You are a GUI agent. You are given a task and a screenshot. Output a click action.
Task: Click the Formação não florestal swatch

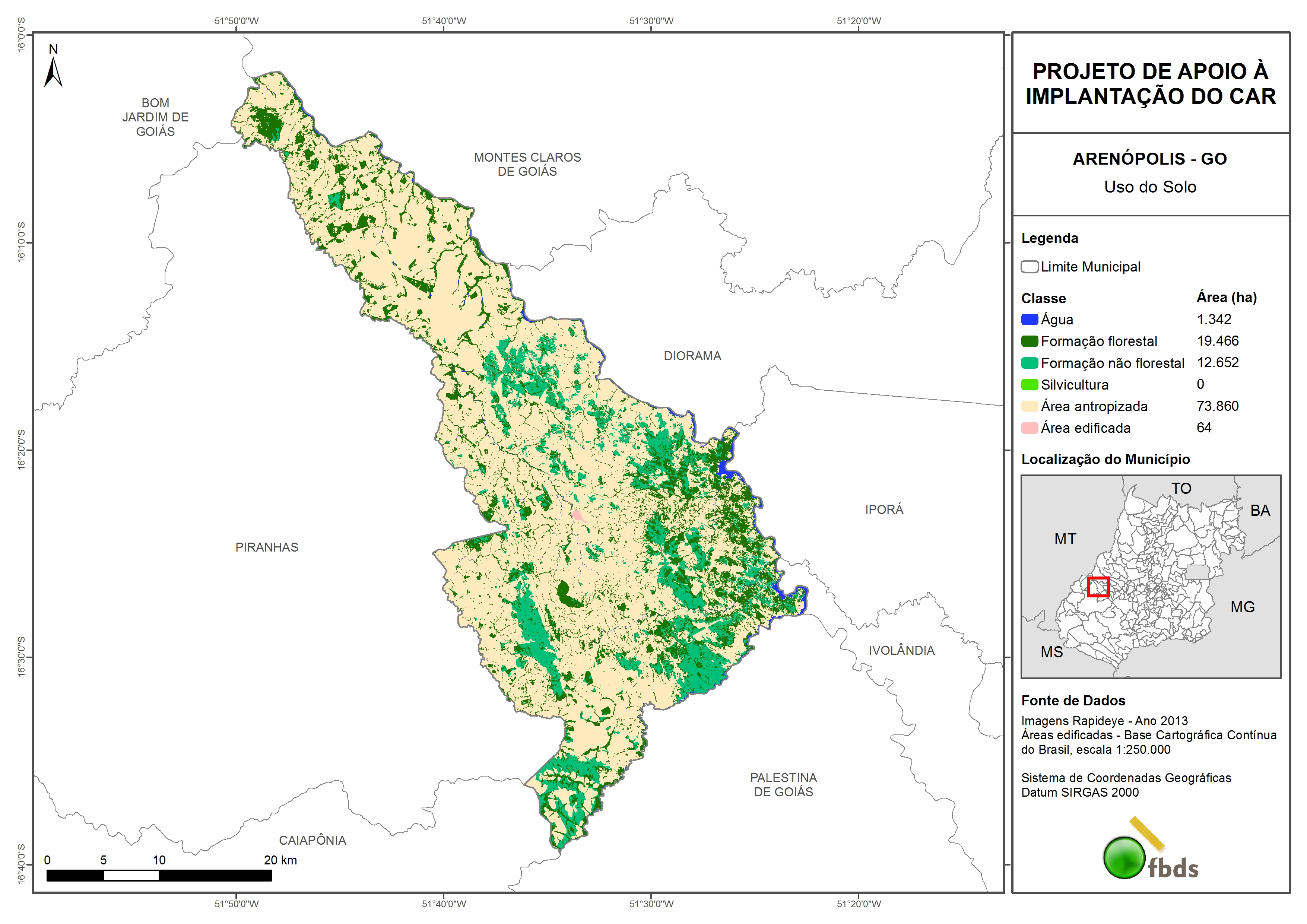coord(1029,363)
